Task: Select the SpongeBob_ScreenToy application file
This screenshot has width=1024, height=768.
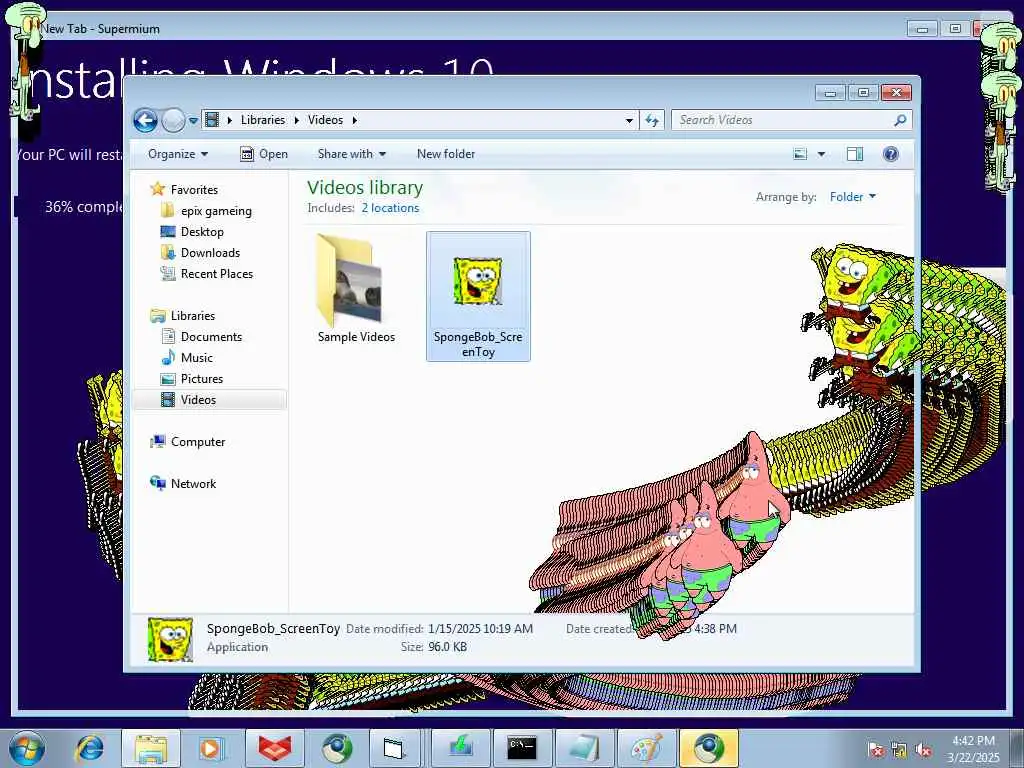Action: click(x=478, y=296)
